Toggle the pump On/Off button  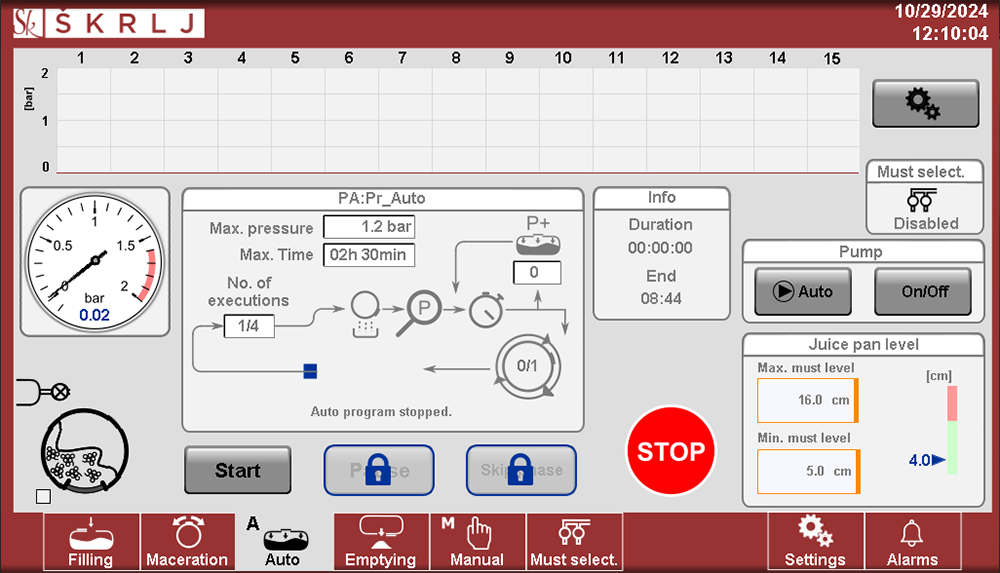coord(922,292)
